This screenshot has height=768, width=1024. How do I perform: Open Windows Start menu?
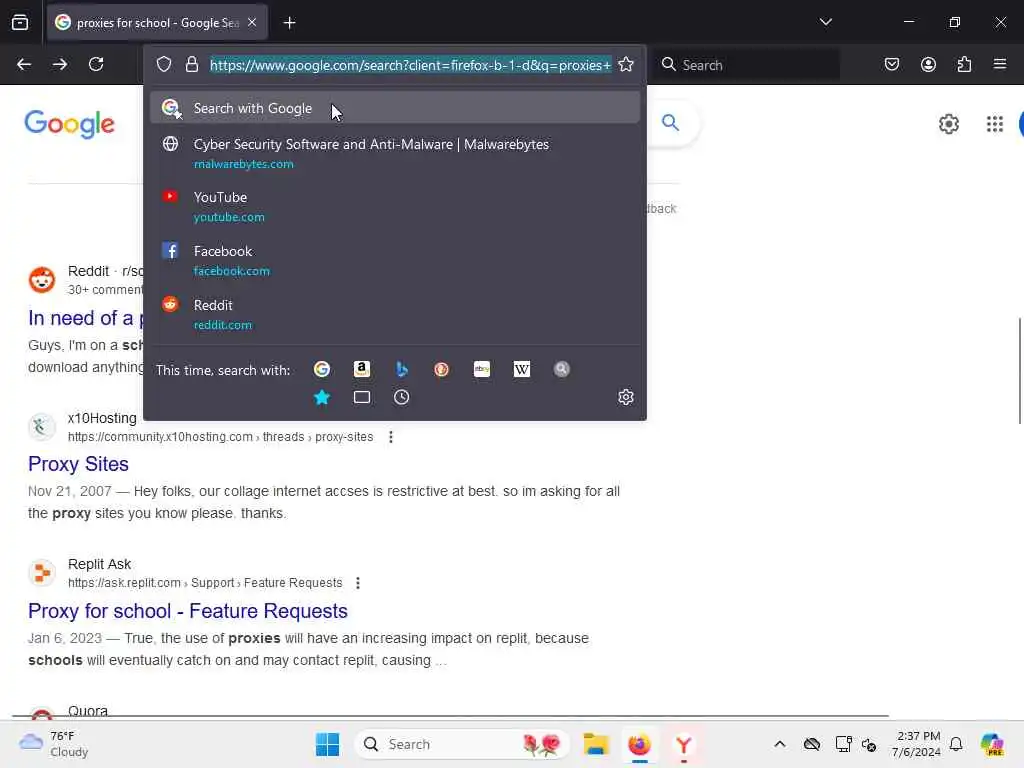point(327,744)
